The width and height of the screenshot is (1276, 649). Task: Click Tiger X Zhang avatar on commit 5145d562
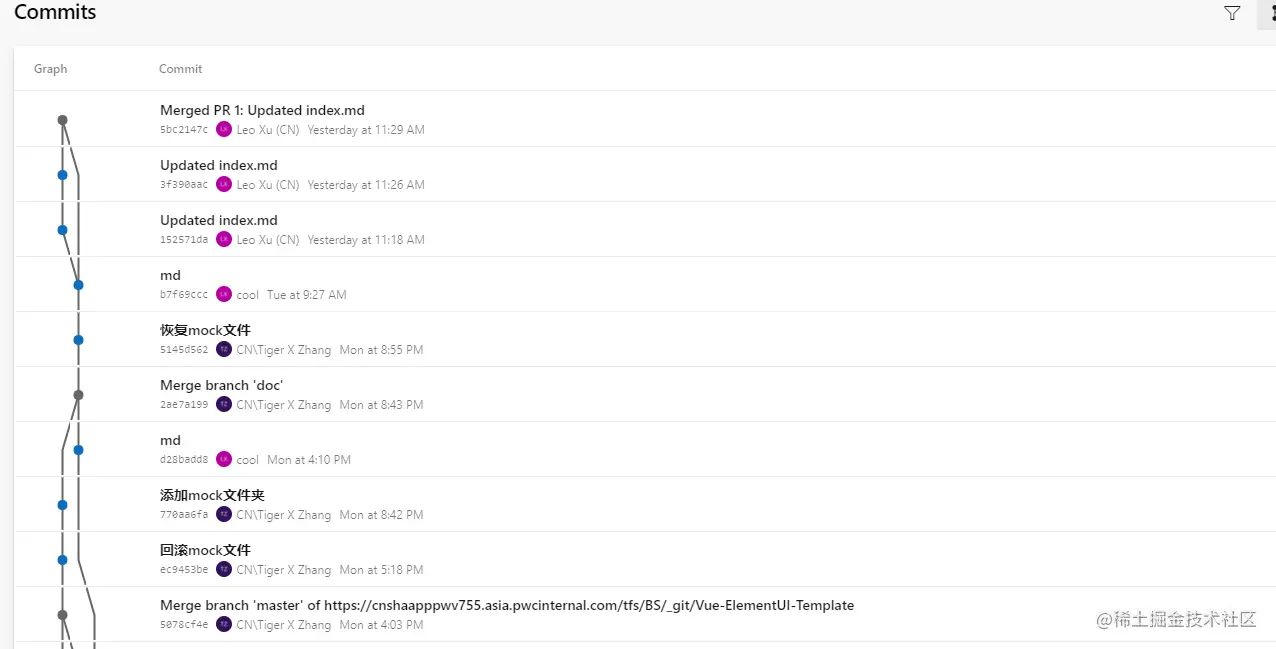[224, 349]
